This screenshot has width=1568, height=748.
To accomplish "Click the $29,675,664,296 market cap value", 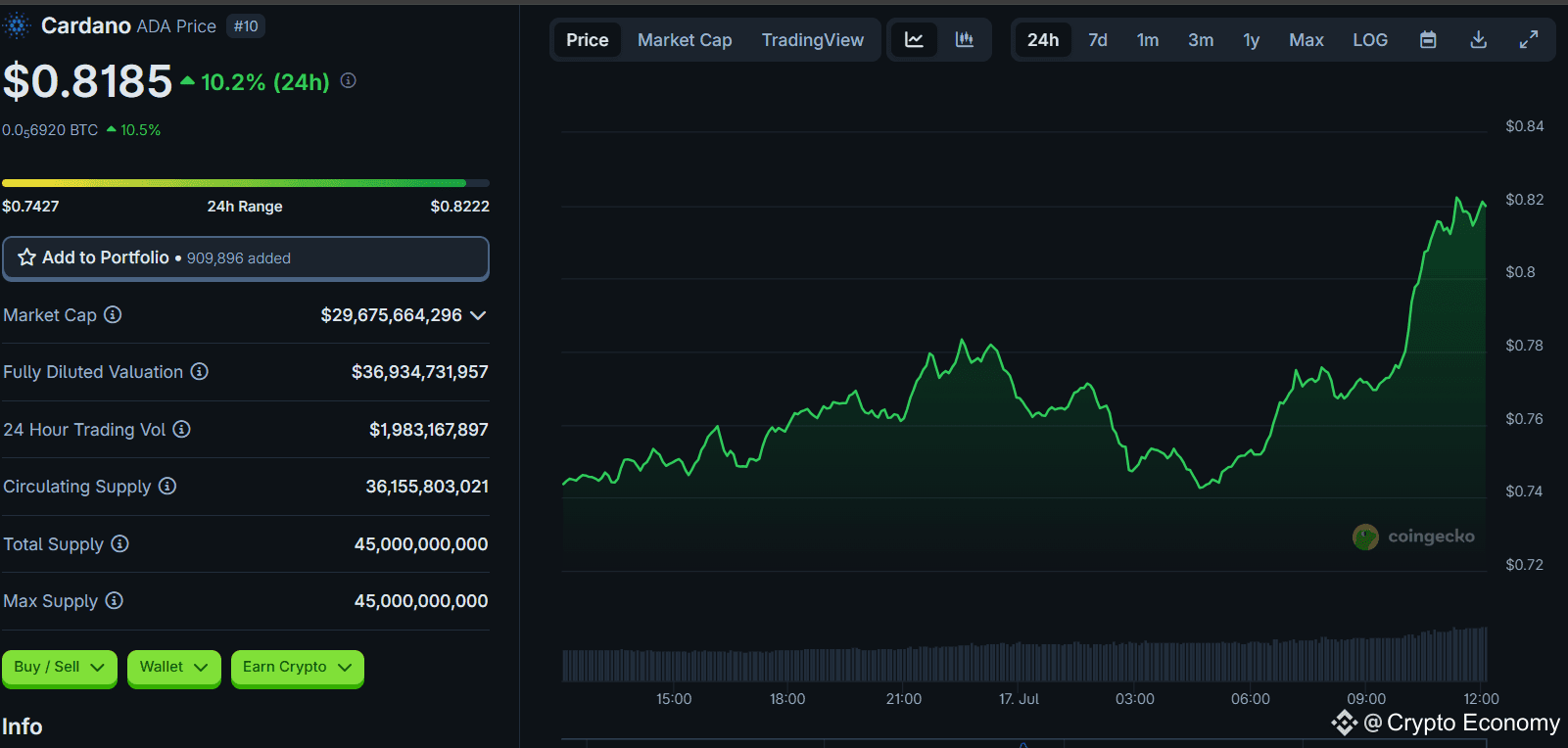I will pos(392,315).
